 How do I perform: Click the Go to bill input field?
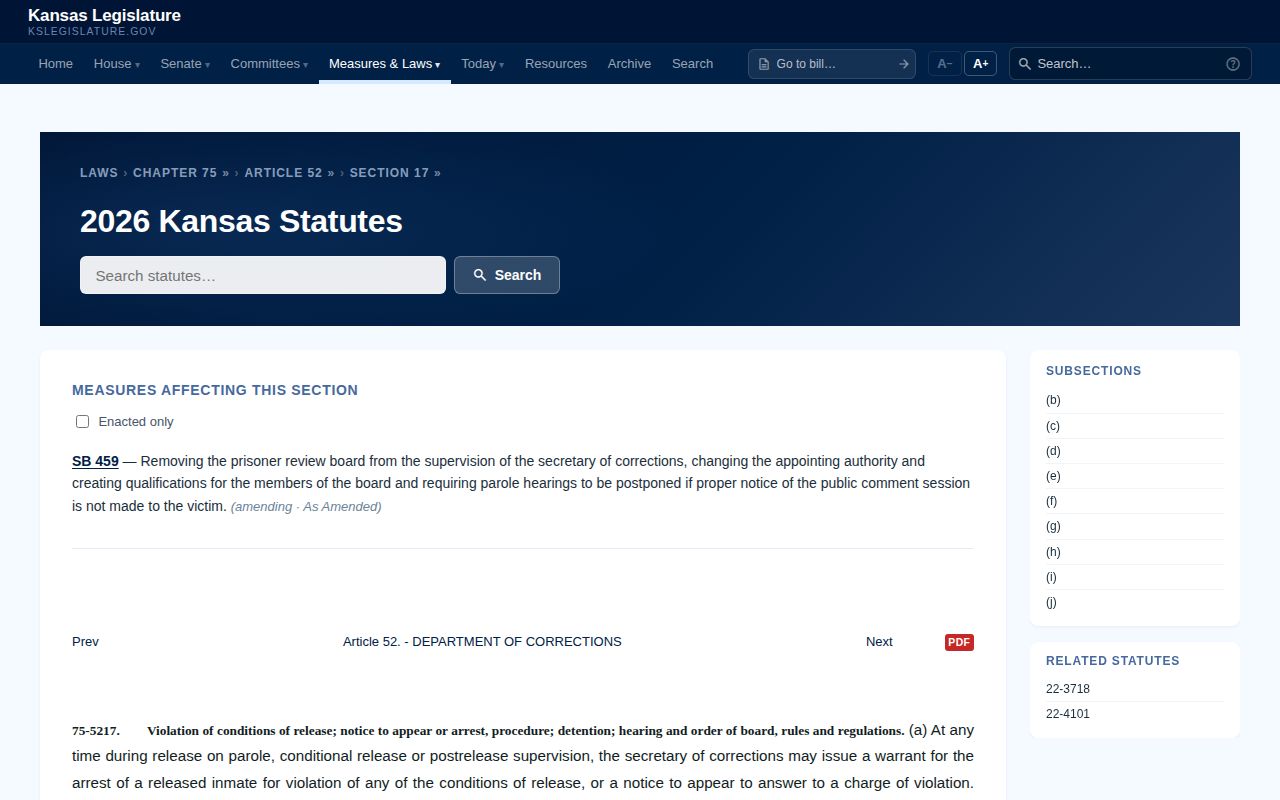coord(832,64)
